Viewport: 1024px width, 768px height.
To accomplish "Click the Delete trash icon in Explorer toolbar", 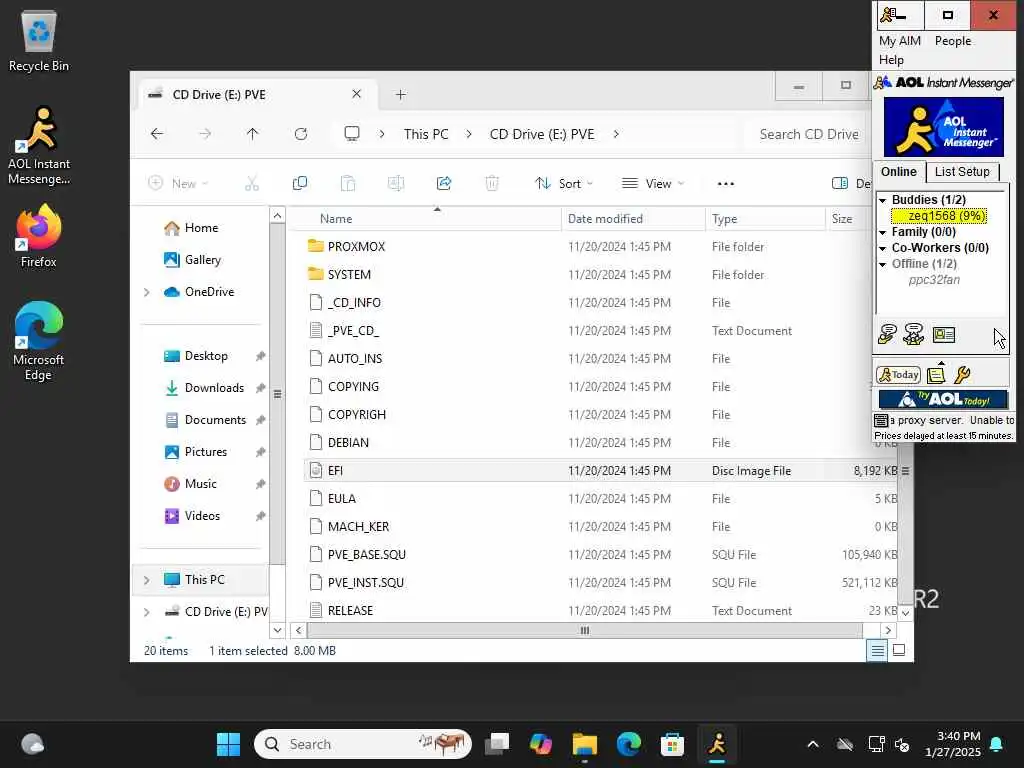I will 492,184.
